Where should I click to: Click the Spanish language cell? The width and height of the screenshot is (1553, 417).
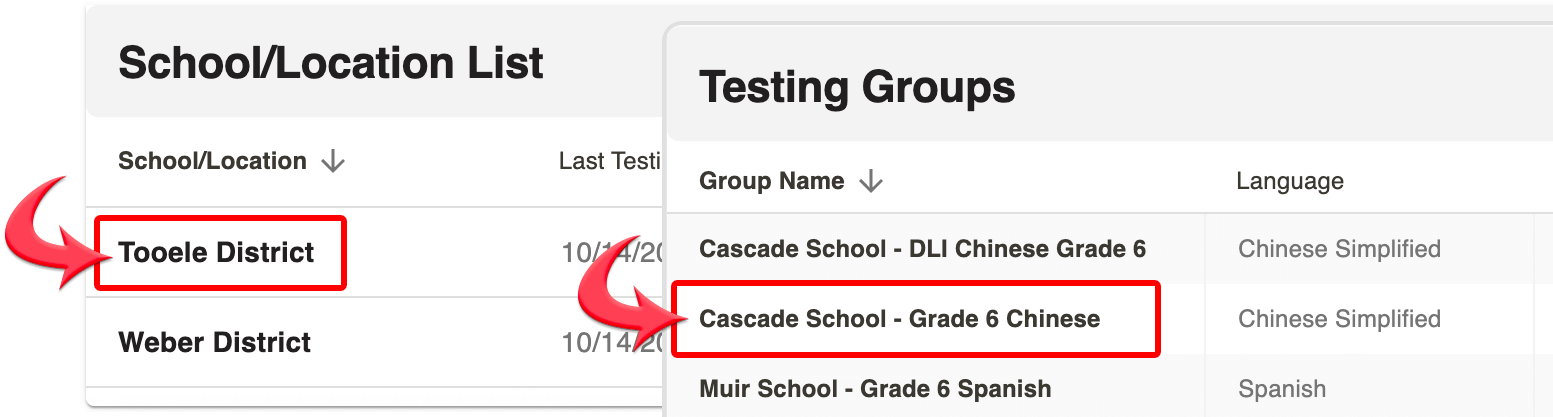[x=1281, y=388]
